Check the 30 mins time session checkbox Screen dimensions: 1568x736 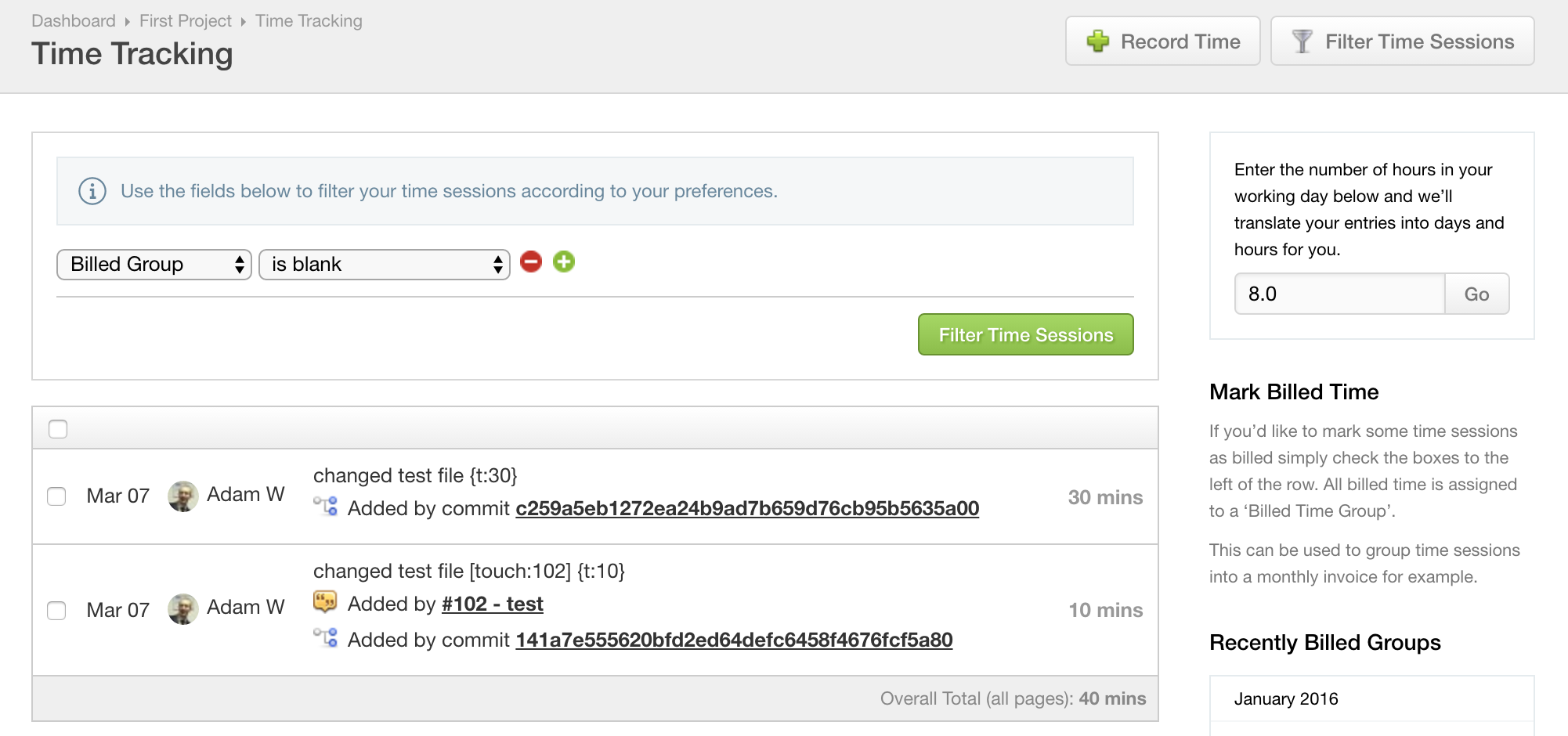point(56,496)
